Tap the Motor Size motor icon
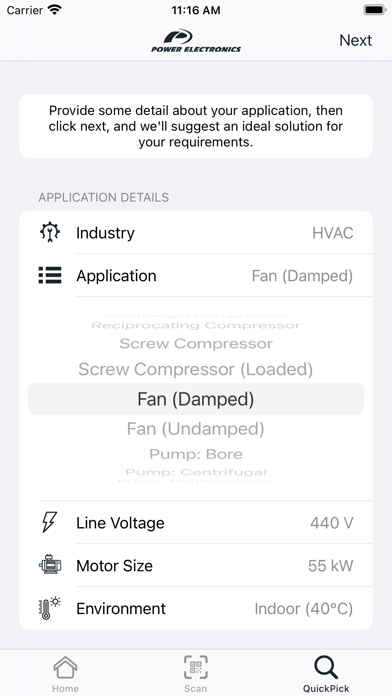The width and height of the screenshot is (392, 696). [50, 565]
